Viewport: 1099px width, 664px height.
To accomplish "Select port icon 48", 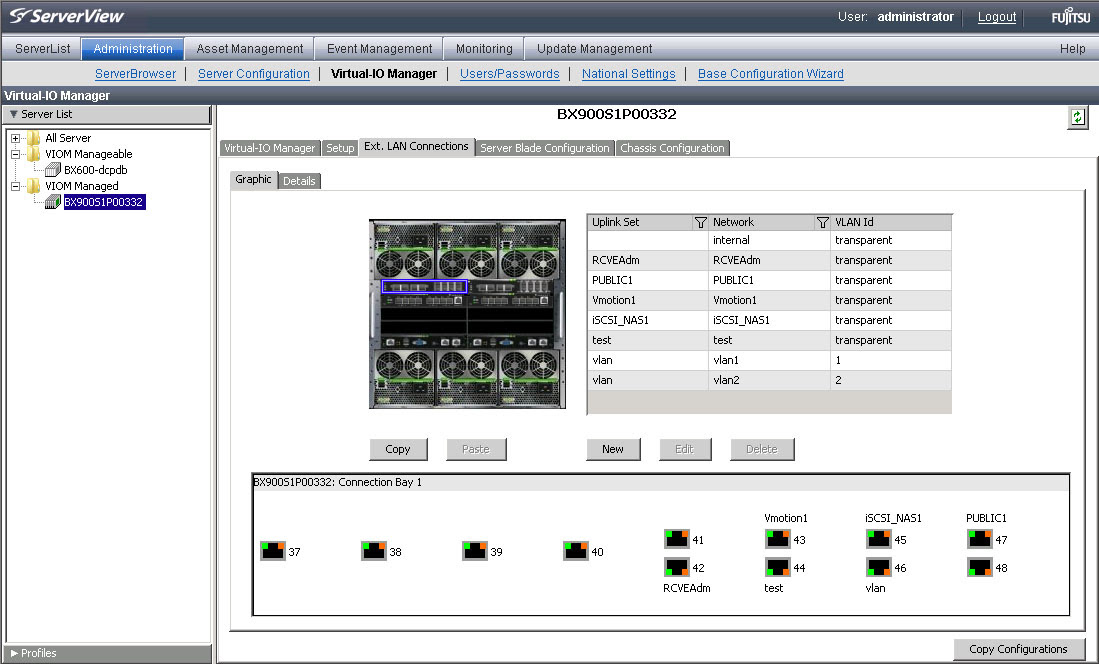I will [x=979, y=567].
